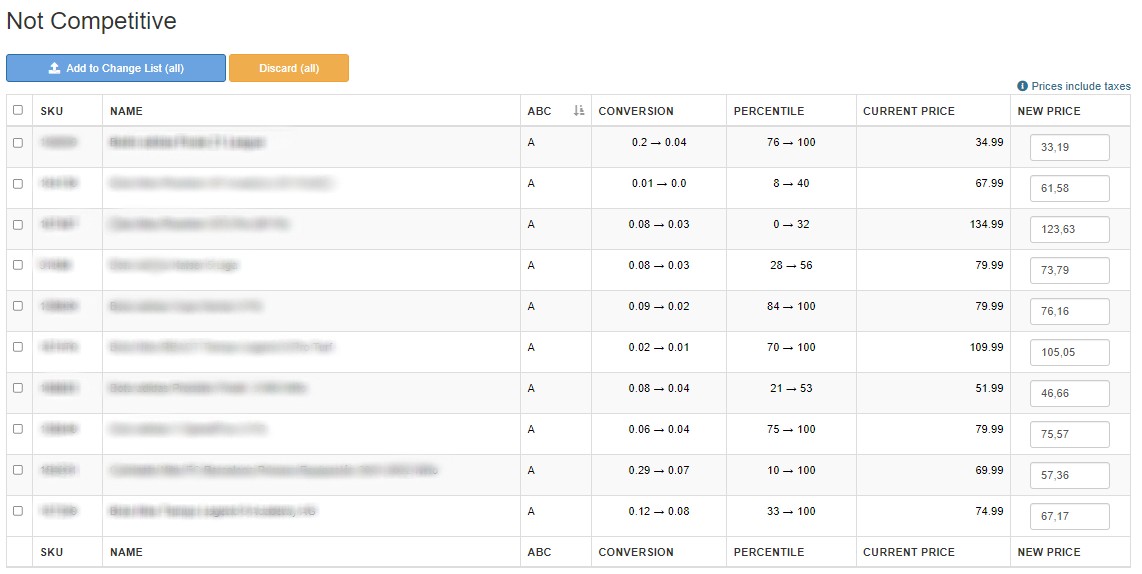Click the PERCENTILE heading in the top header
The height and width of the screenshot is (574, 1142).
(768, 111)
